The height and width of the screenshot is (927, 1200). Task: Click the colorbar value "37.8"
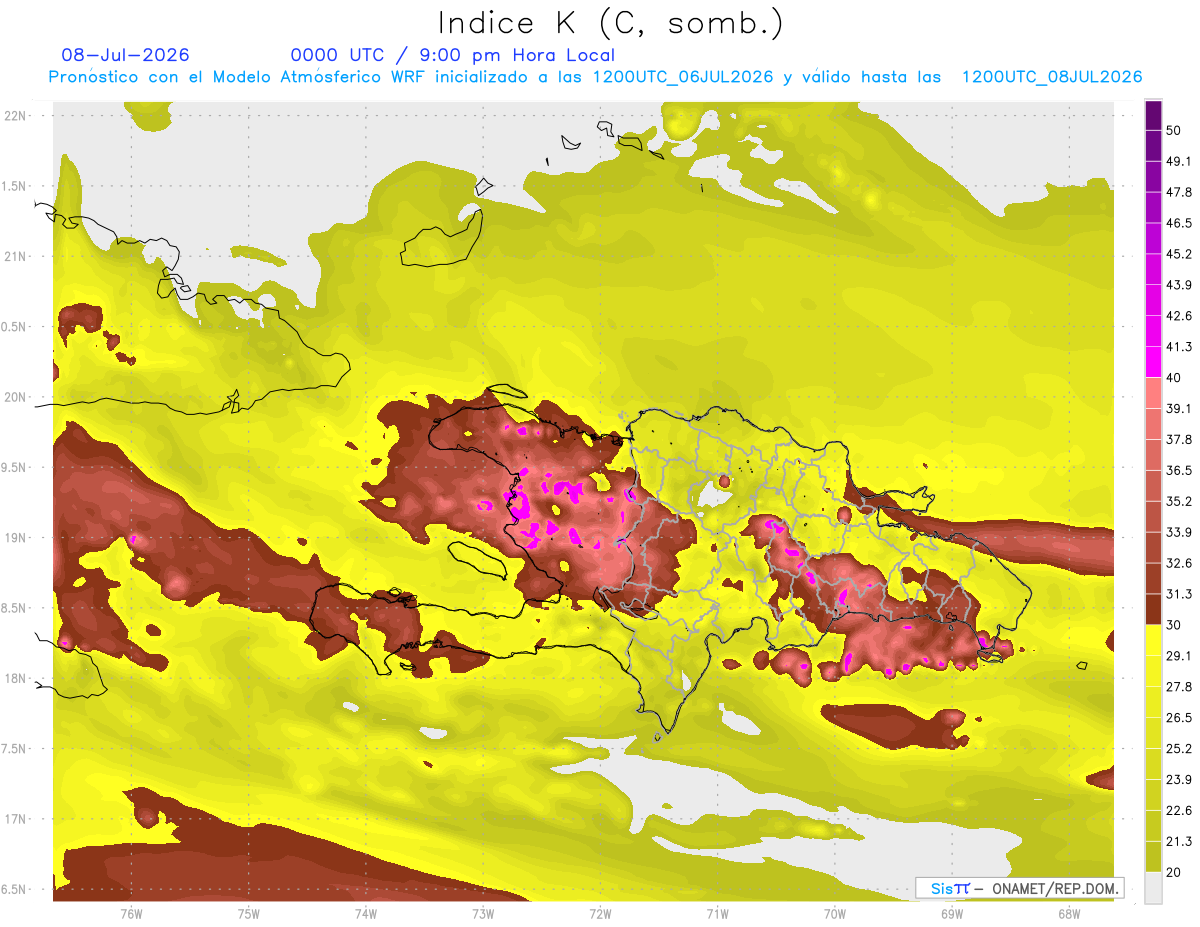tap(1179, 440)
